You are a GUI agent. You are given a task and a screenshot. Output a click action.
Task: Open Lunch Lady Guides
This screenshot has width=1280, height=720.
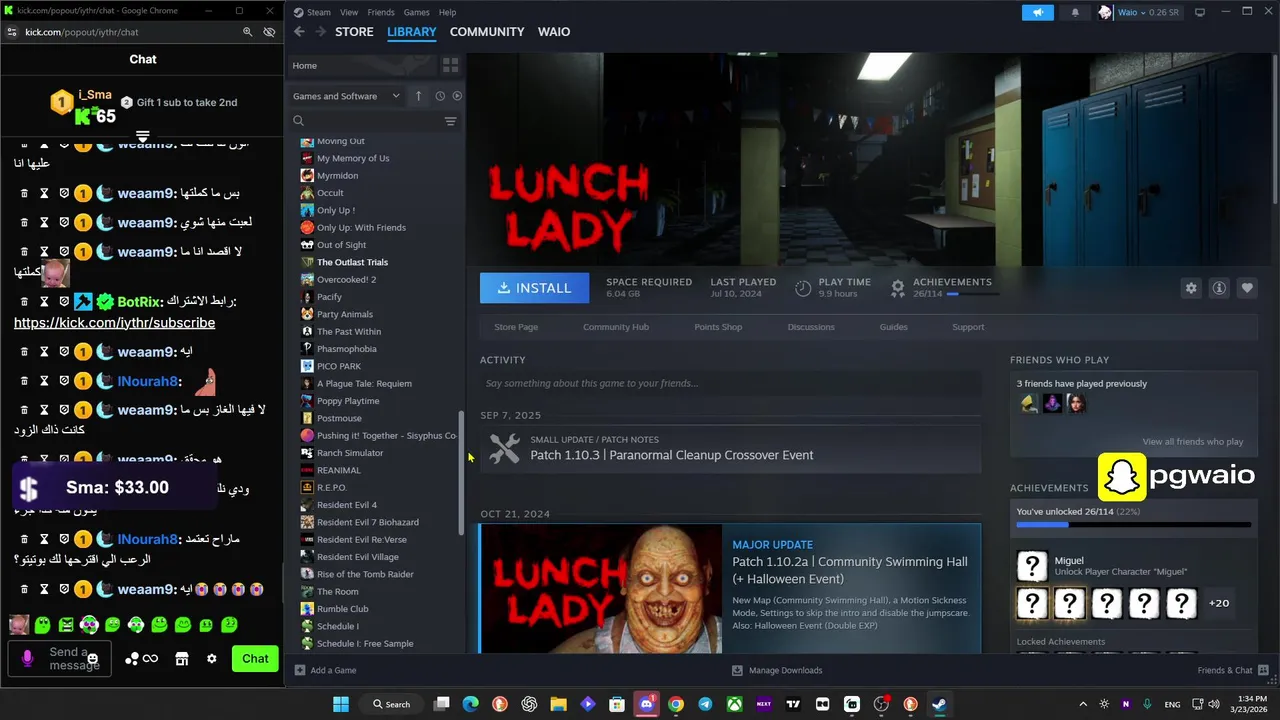point(894,327)
